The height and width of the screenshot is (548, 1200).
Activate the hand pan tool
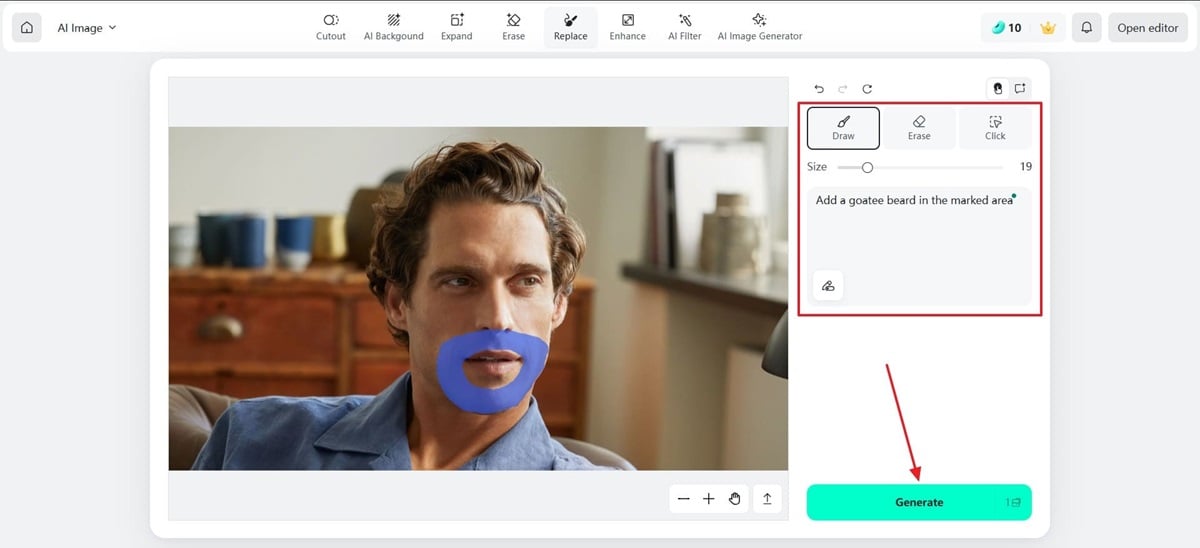click(734, 498)
